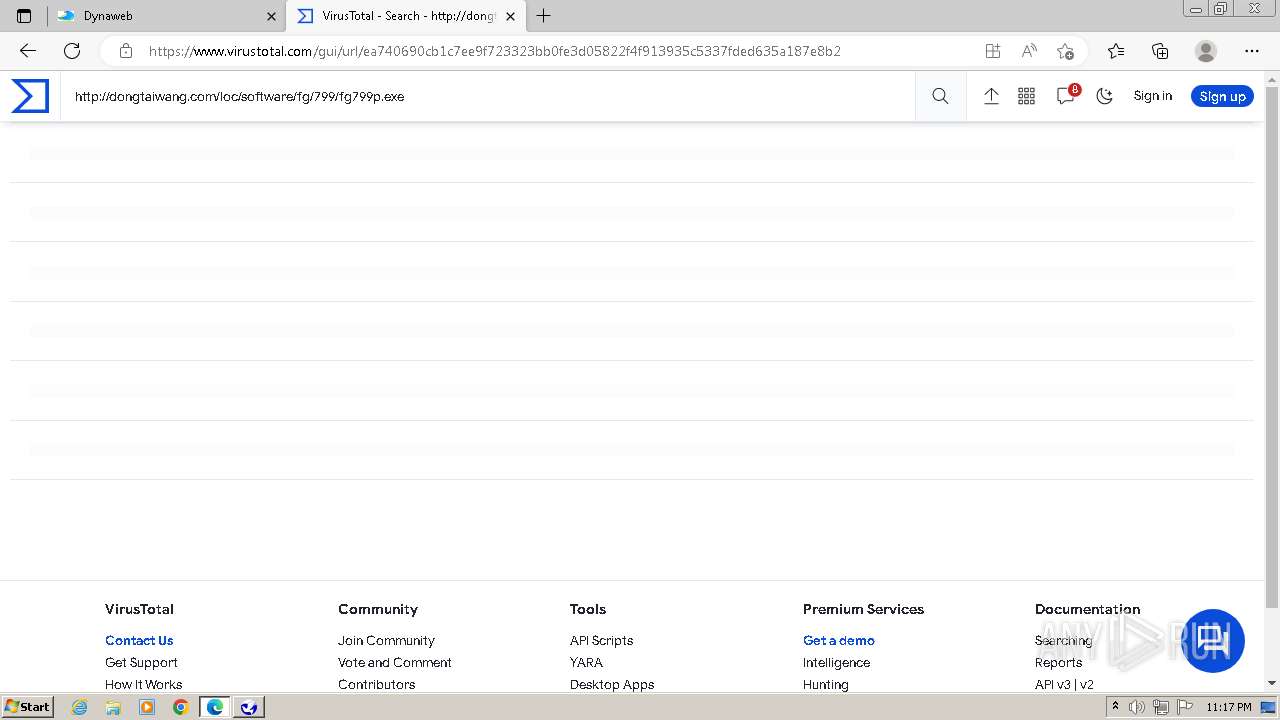Click the search magnifier icon
1280x720 pixels.
940,96
